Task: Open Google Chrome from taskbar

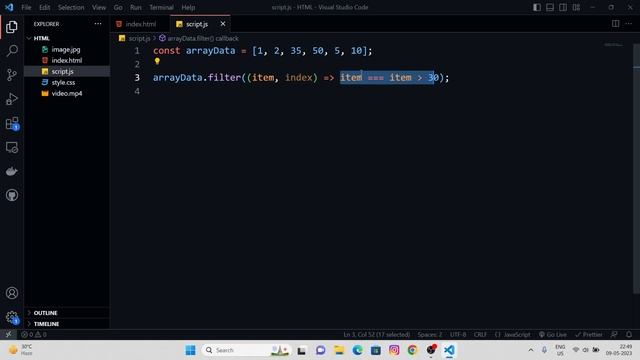Action: (412, 350)
